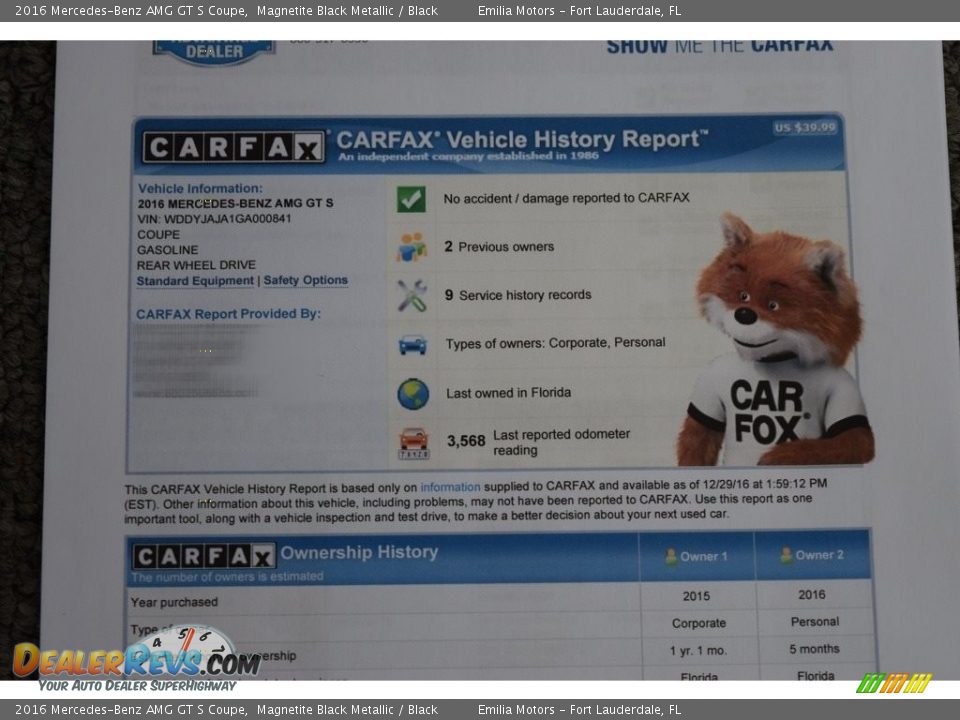Click the red car odometer icon

pyautogui.click(x=413, y=442)
